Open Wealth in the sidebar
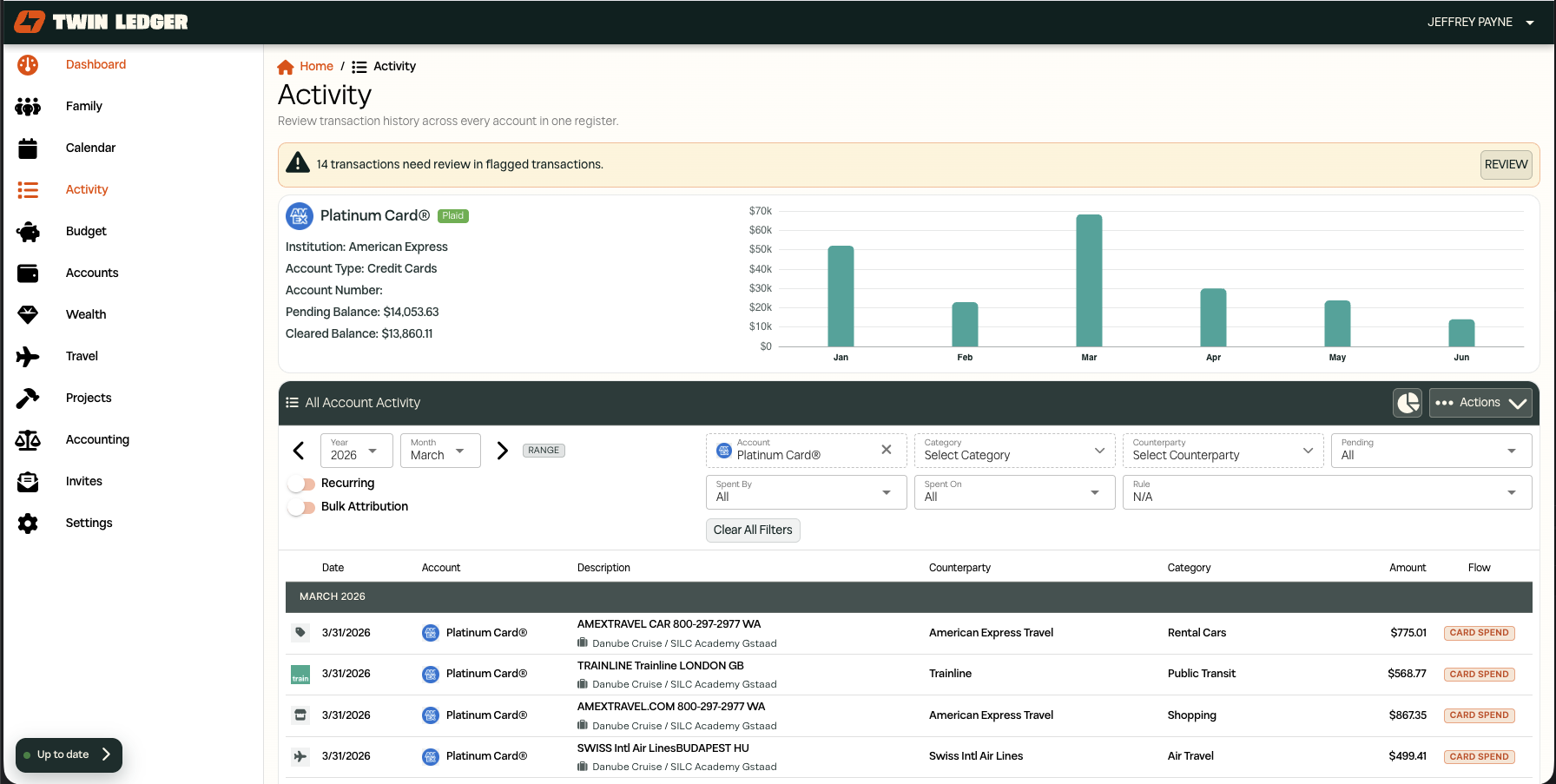1556x784 pixels. click(x=86, y=314)
